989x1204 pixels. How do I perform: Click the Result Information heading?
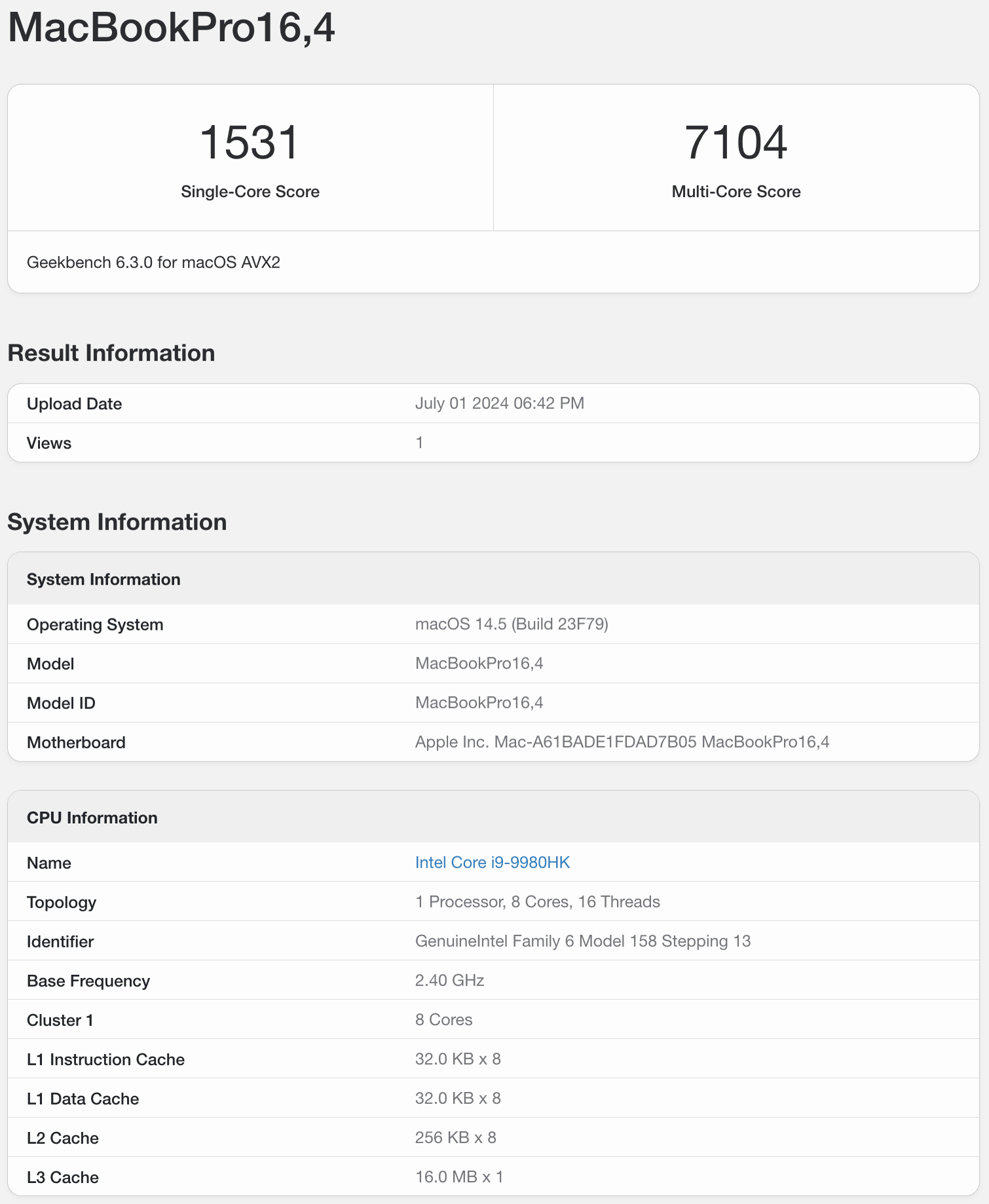111,353
